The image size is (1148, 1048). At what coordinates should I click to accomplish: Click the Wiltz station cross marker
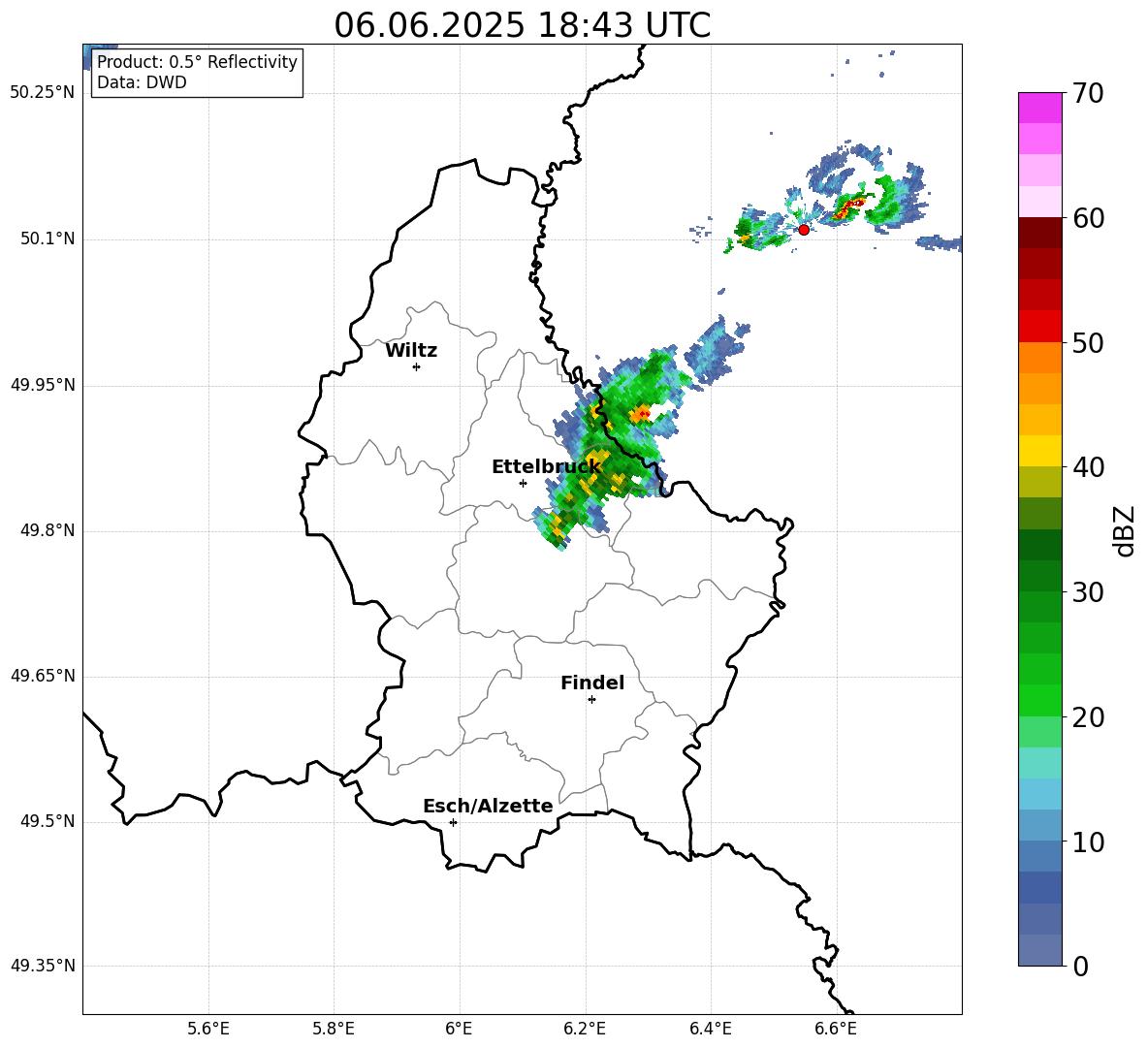(x=417, y=366)
